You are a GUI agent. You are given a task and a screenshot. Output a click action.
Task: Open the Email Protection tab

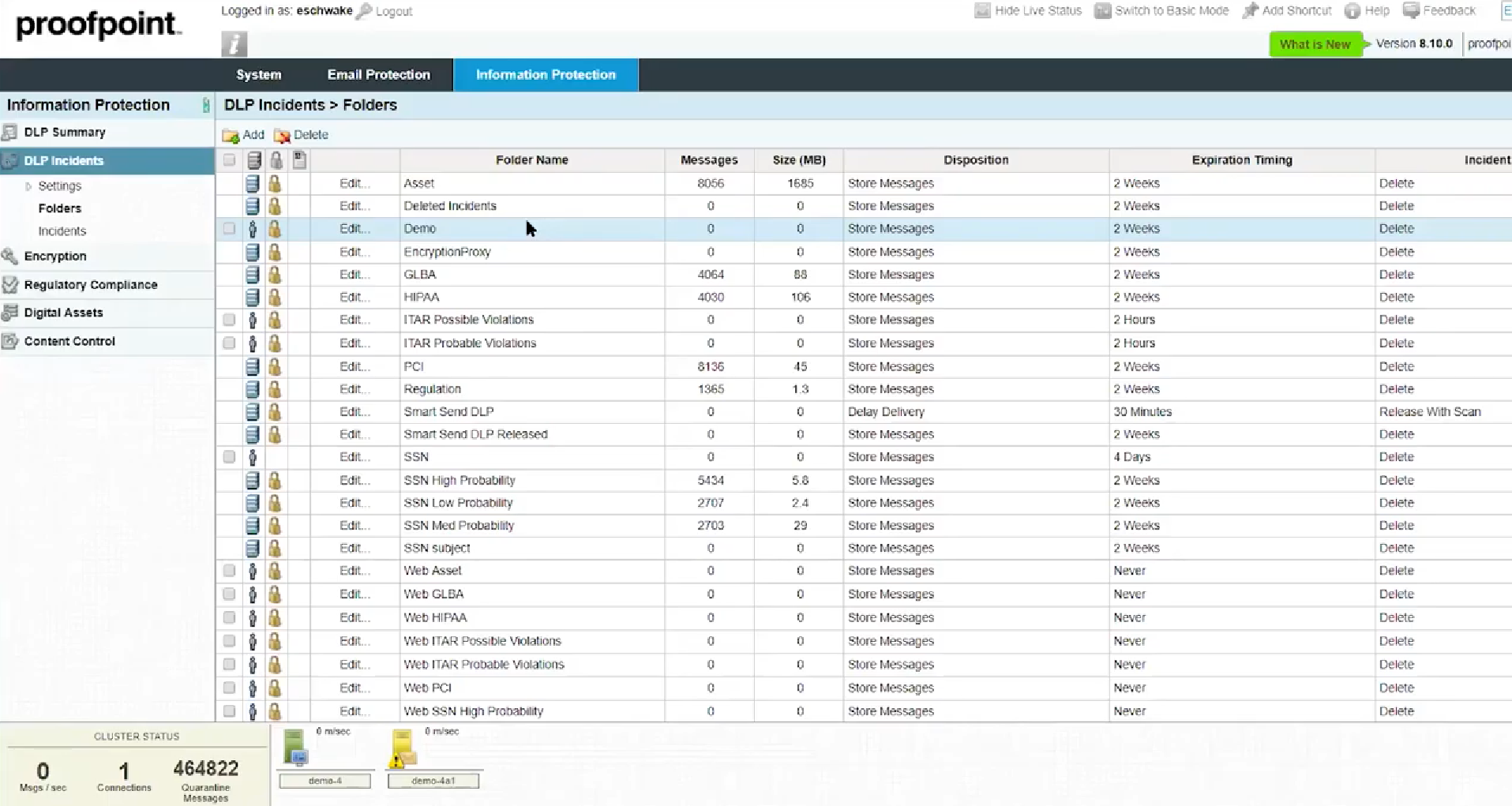[379, 75]
